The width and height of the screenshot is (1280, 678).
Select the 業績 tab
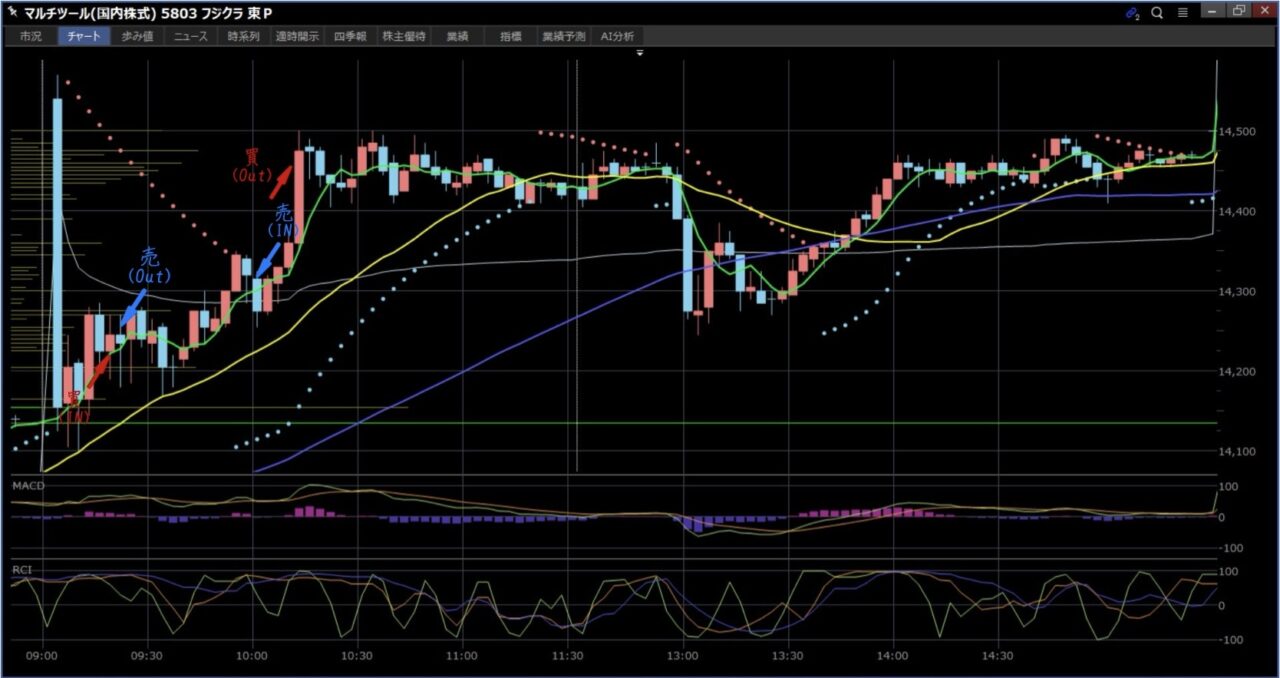[x=457, y=36]
